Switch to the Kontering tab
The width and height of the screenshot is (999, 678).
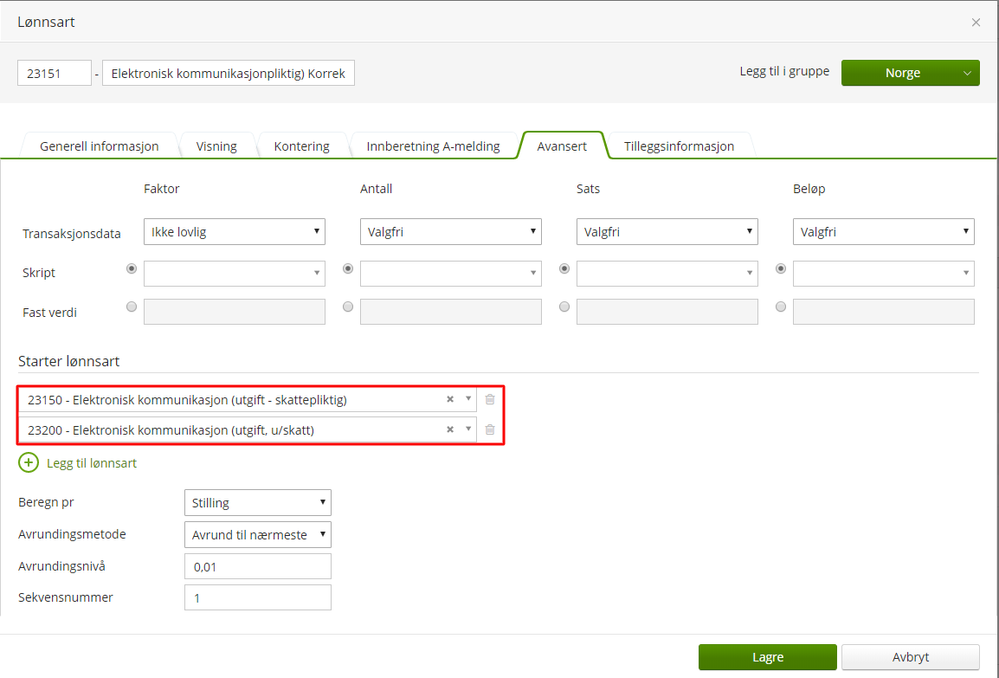[301, 146]
